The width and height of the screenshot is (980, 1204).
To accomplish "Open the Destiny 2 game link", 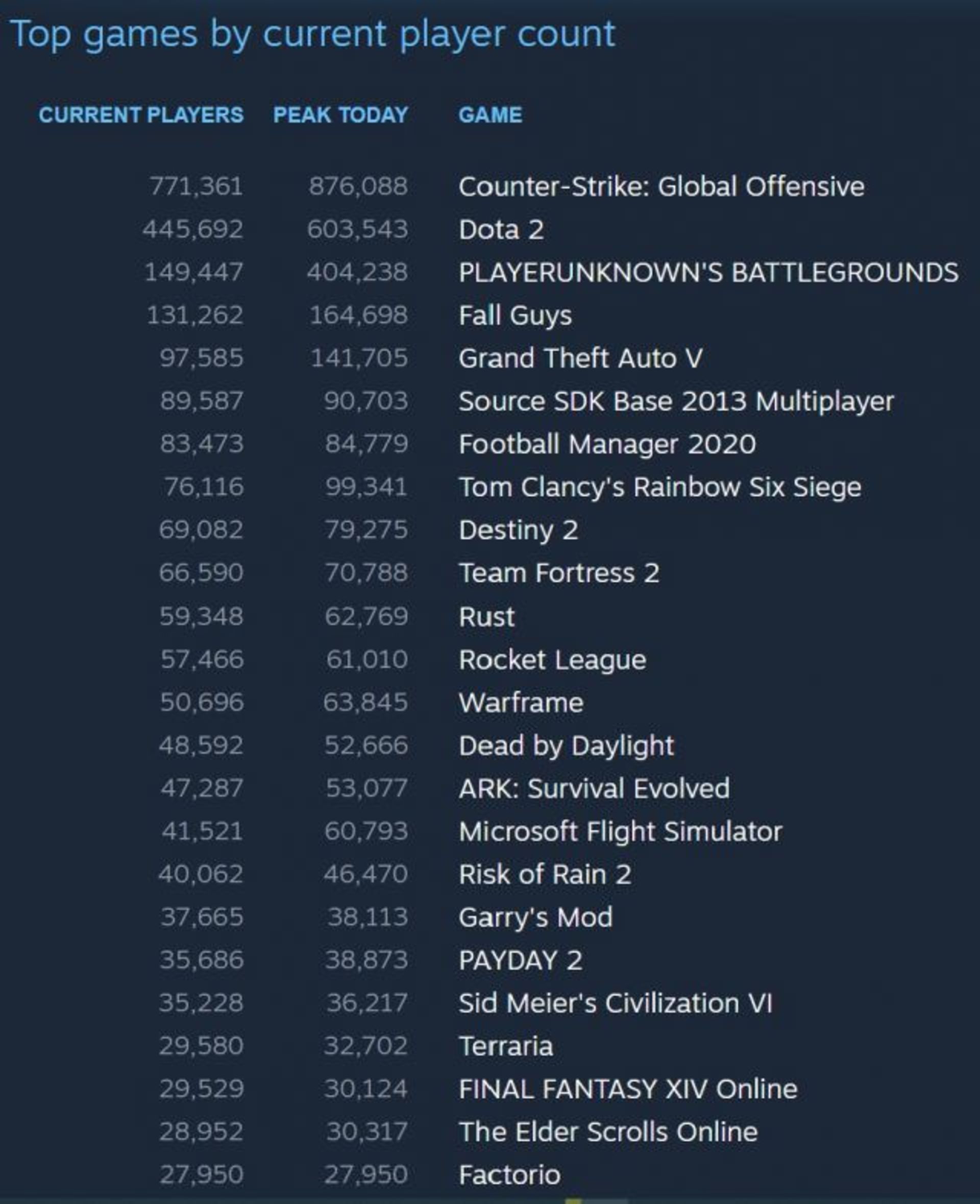I will [518, 529].
